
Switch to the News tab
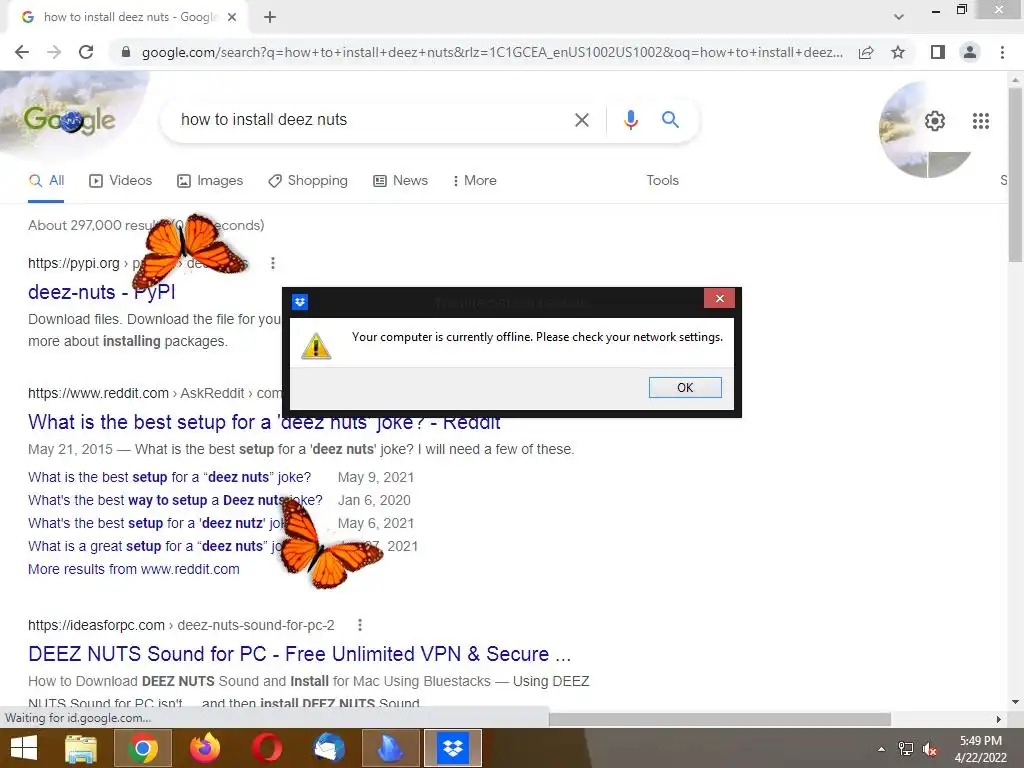pos(400,181)
